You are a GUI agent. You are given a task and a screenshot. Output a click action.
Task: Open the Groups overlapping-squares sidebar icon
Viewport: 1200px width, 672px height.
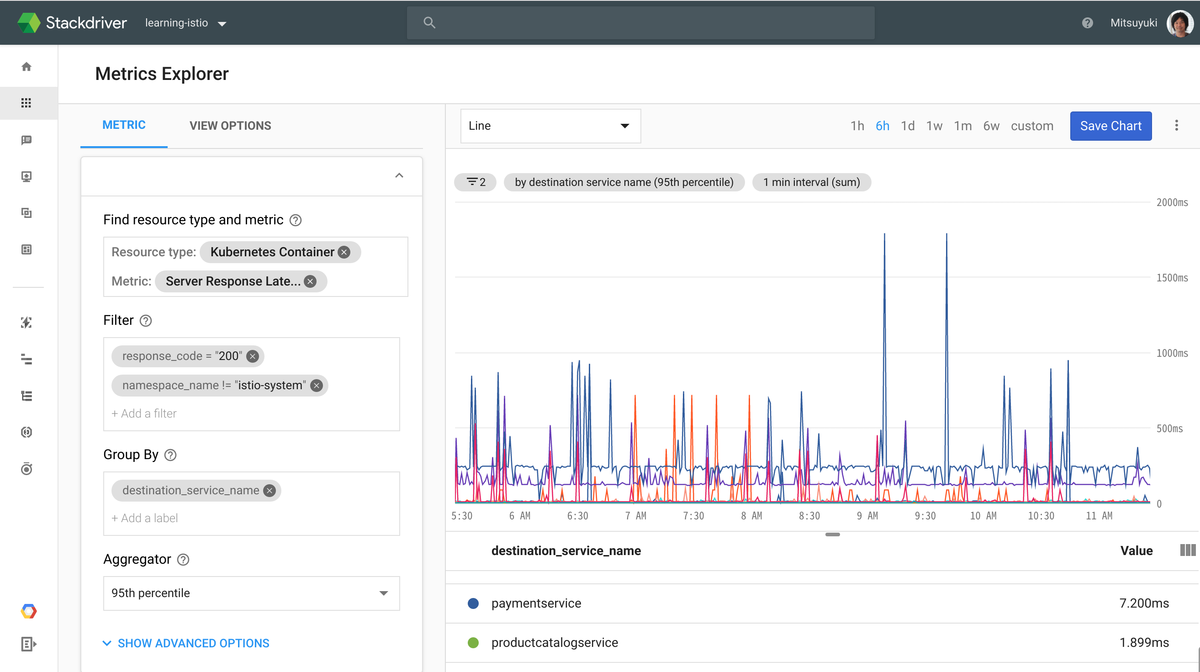tap(27, 213)
